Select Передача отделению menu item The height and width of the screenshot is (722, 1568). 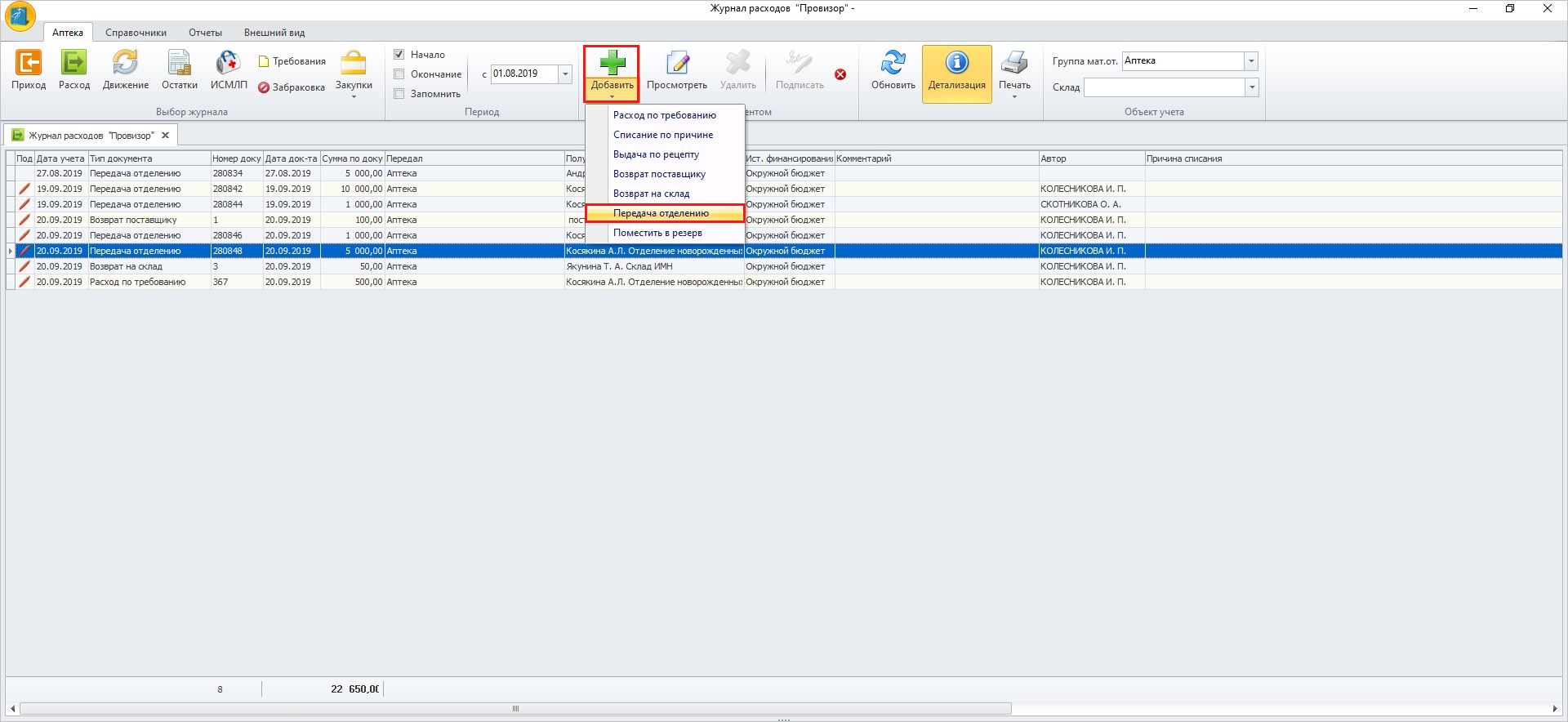point(661,213)
